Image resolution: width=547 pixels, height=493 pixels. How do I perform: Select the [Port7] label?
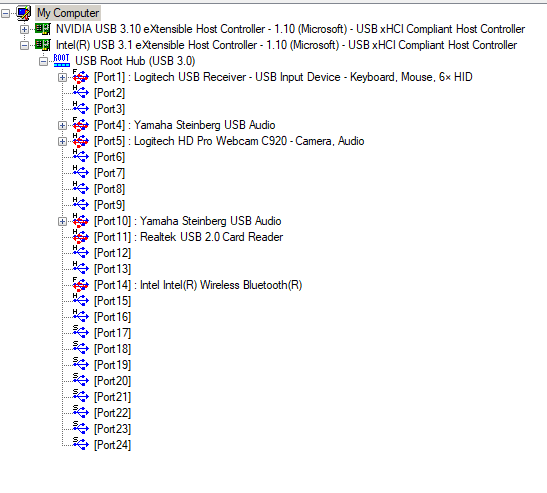click(x=110, y=173)
